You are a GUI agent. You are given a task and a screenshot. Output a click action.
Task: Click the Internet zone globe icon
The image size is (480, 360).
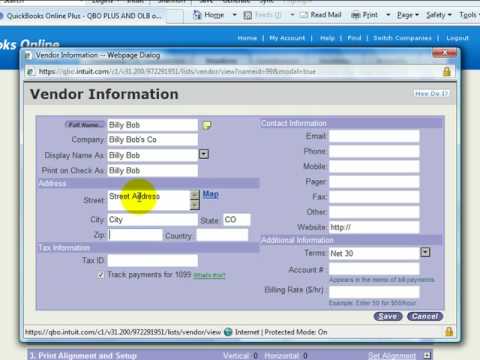(x=228, y=332)
